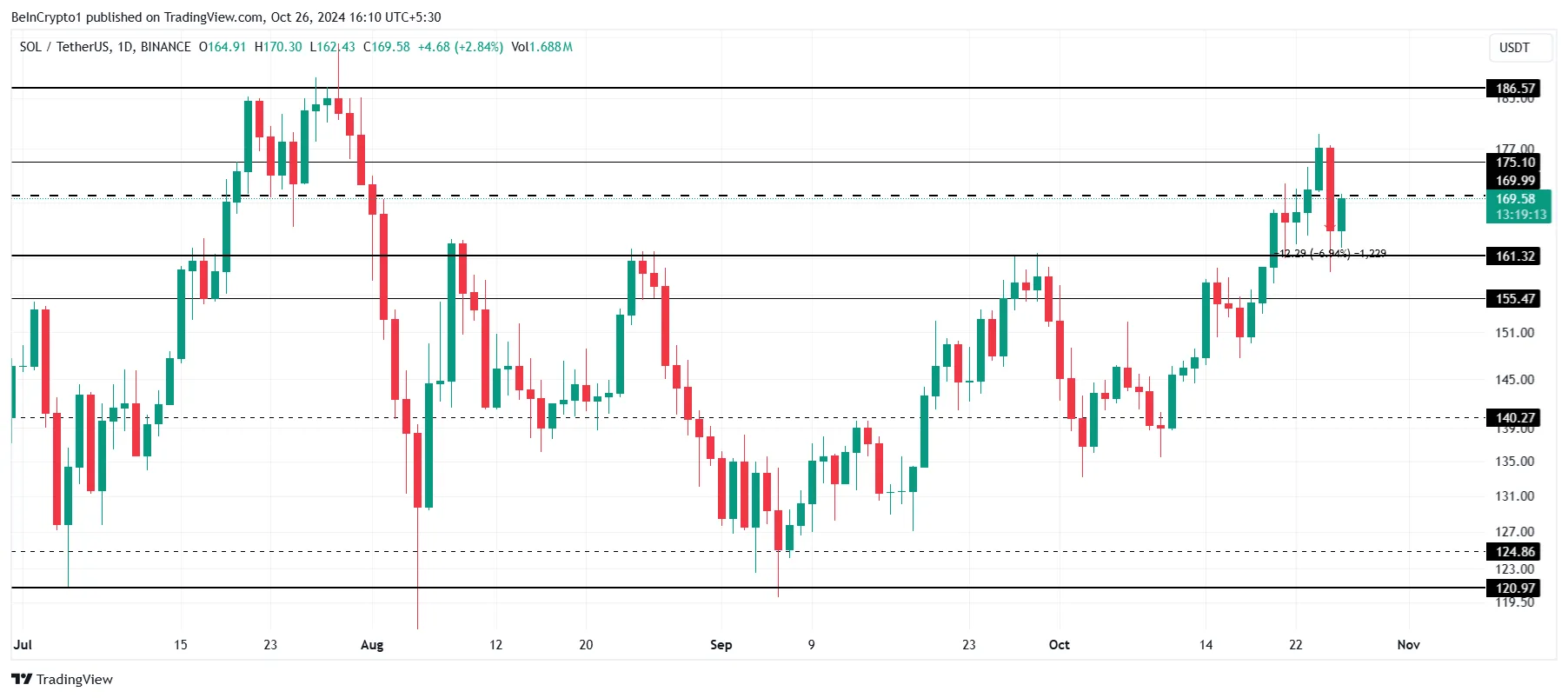
Task: Click the Aug marker on time axis
Action: [x=372, y=645]
